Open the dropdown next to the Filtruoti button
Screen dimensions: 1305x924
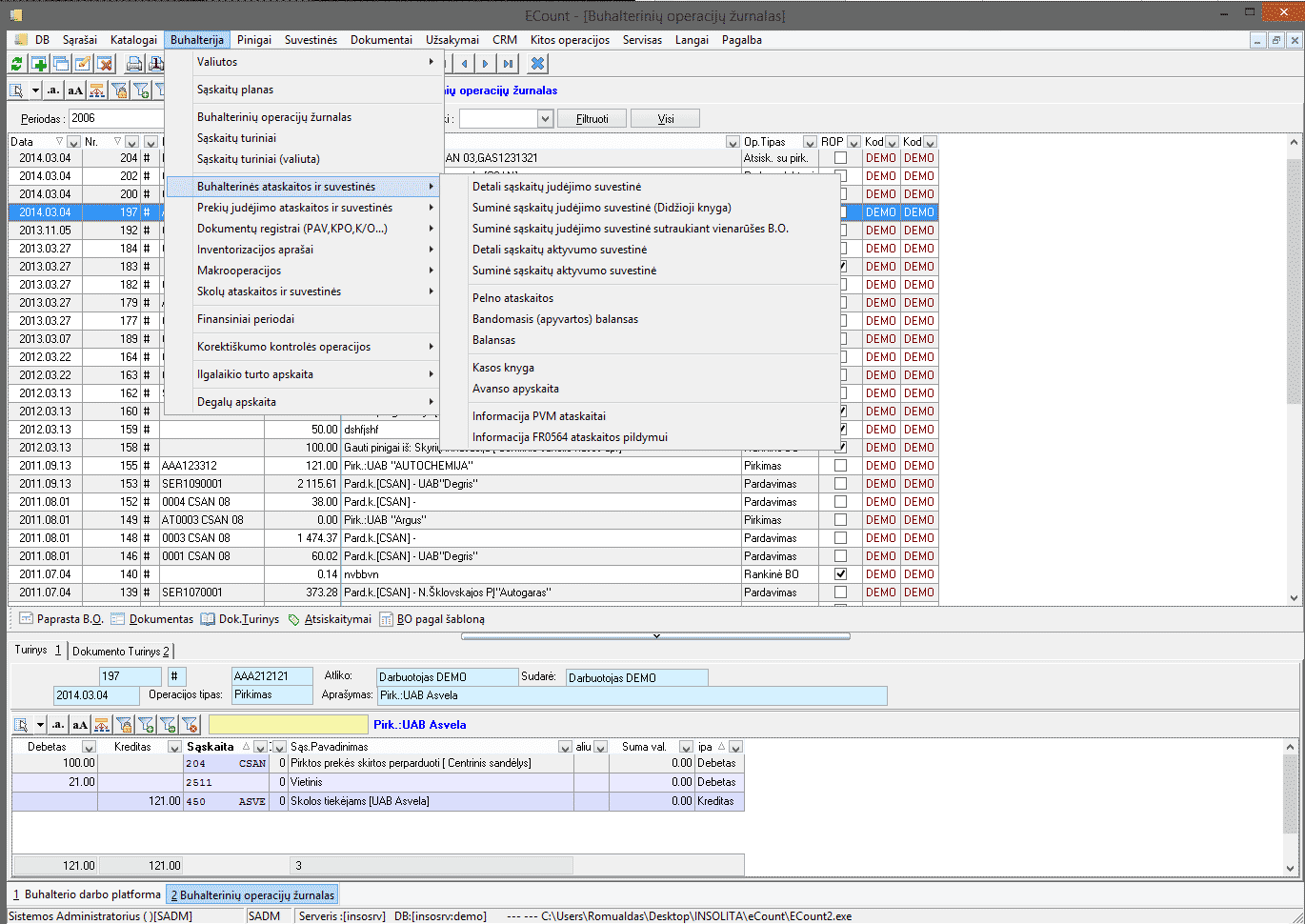click(545, 119)
